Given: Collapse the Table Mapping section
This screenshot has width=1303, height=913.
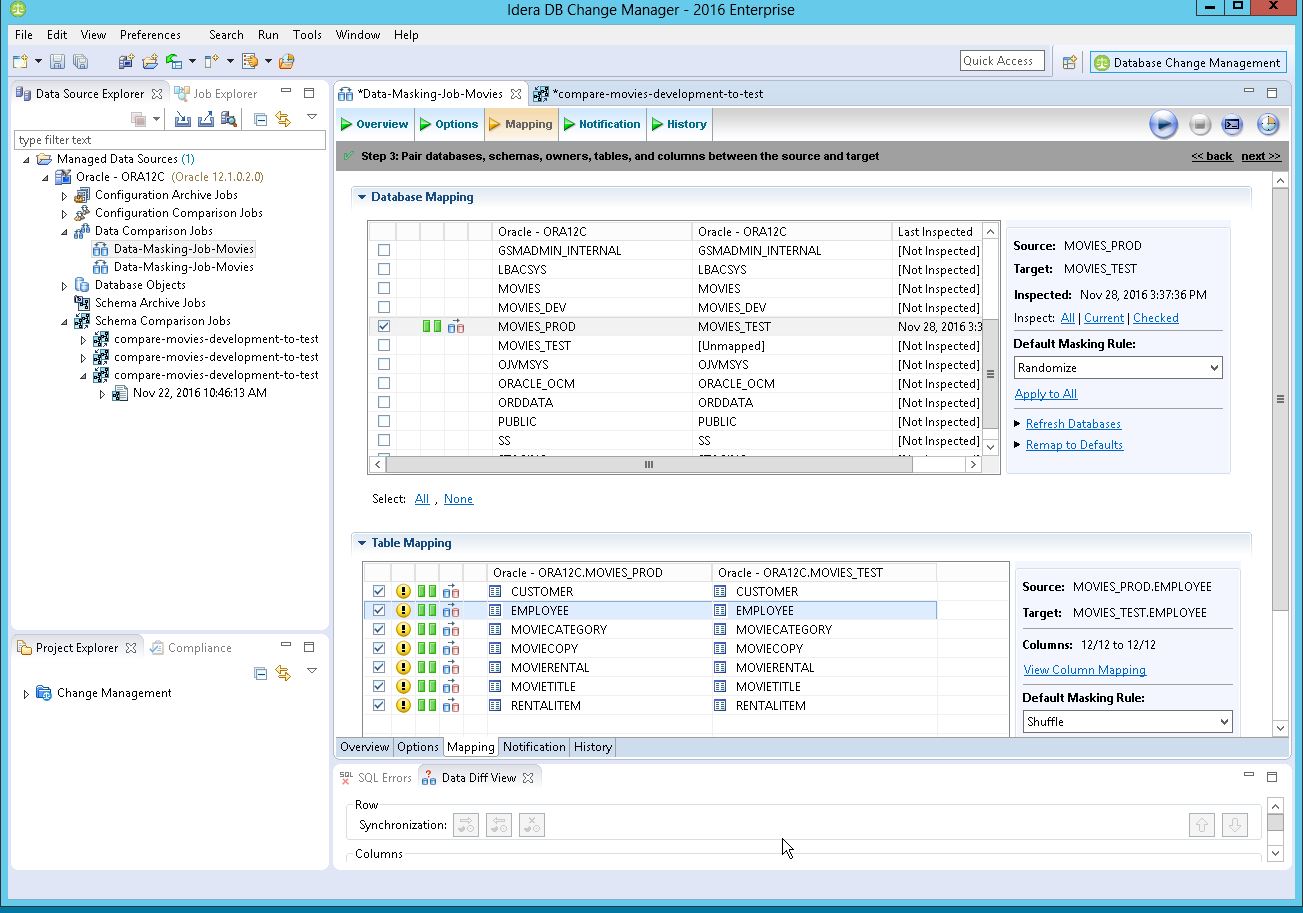Looking at the screenshot, I should (x=362, y=543).
